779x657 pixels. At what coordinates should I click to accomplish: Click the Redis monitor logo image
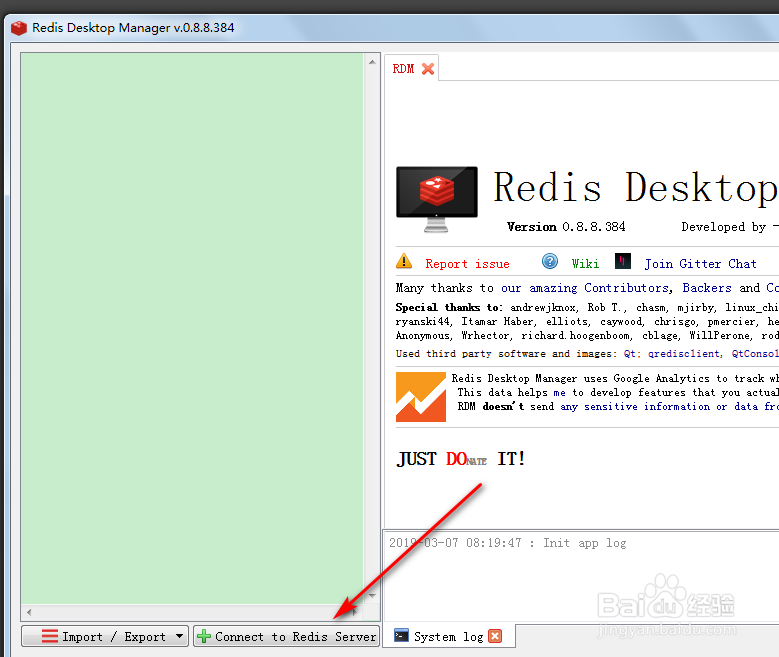click(437, 199)
